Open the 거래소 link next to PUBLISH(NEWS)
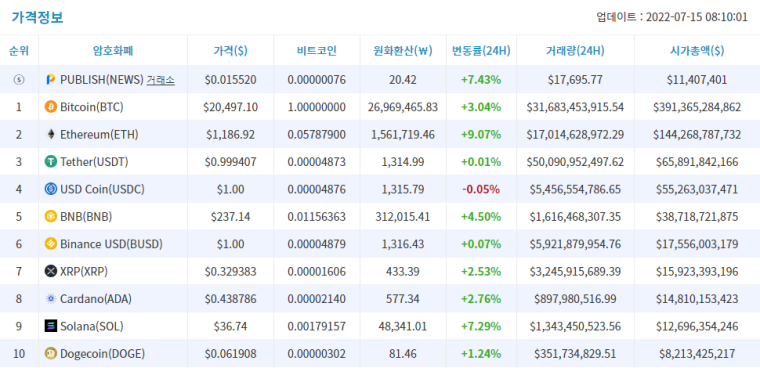The height and width of the screenshot is (368, 760). pos(160,80)
